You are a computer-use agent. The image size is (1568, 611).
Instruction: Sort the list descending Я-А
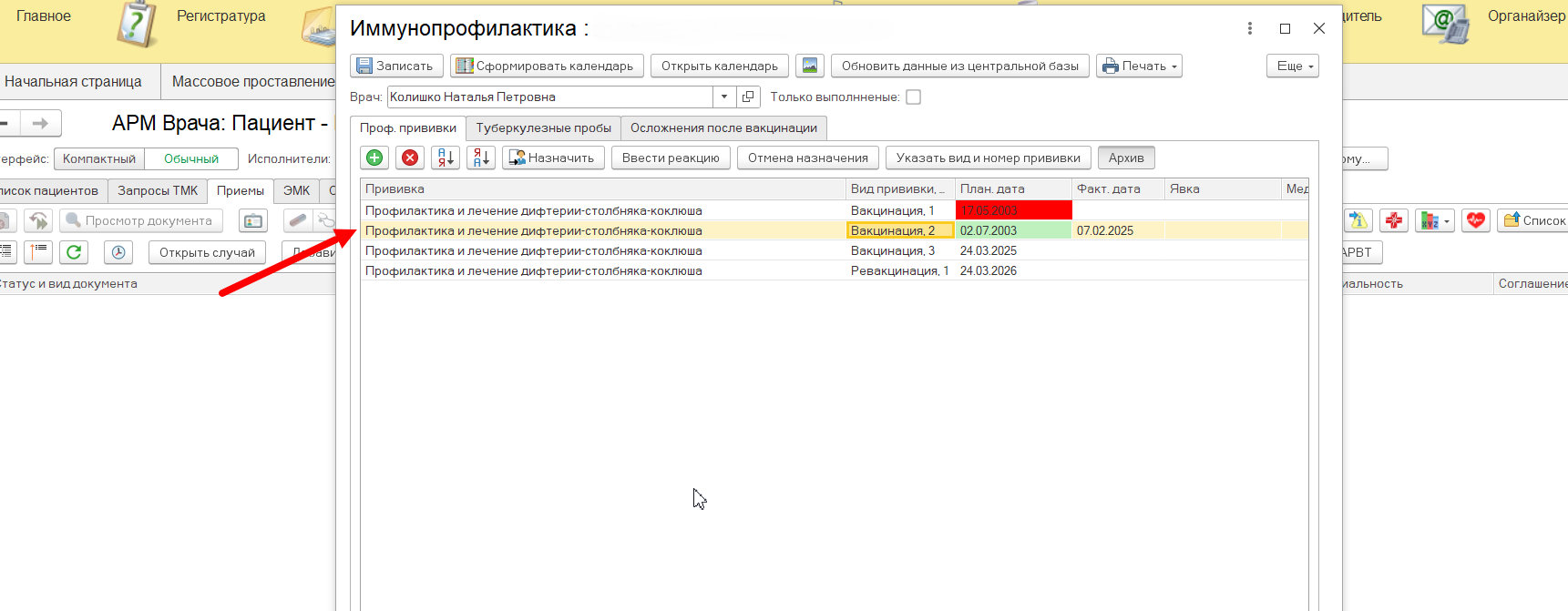[481, 158]
